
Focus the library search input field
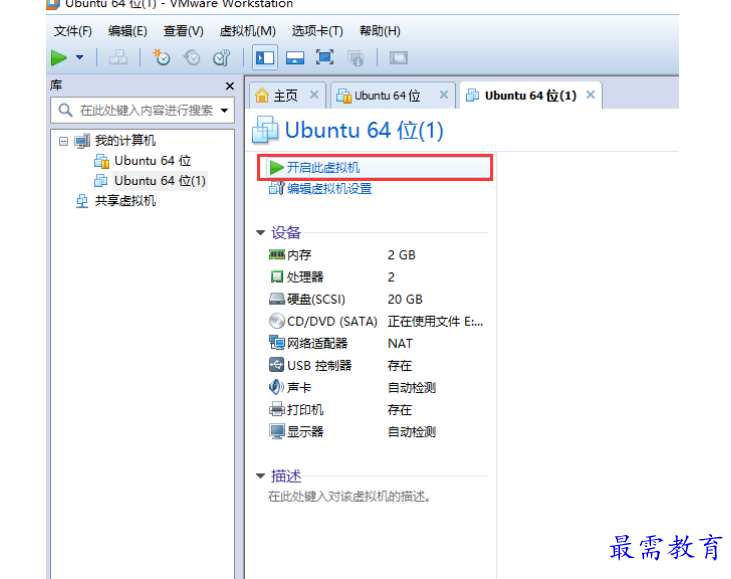point(142,110)
